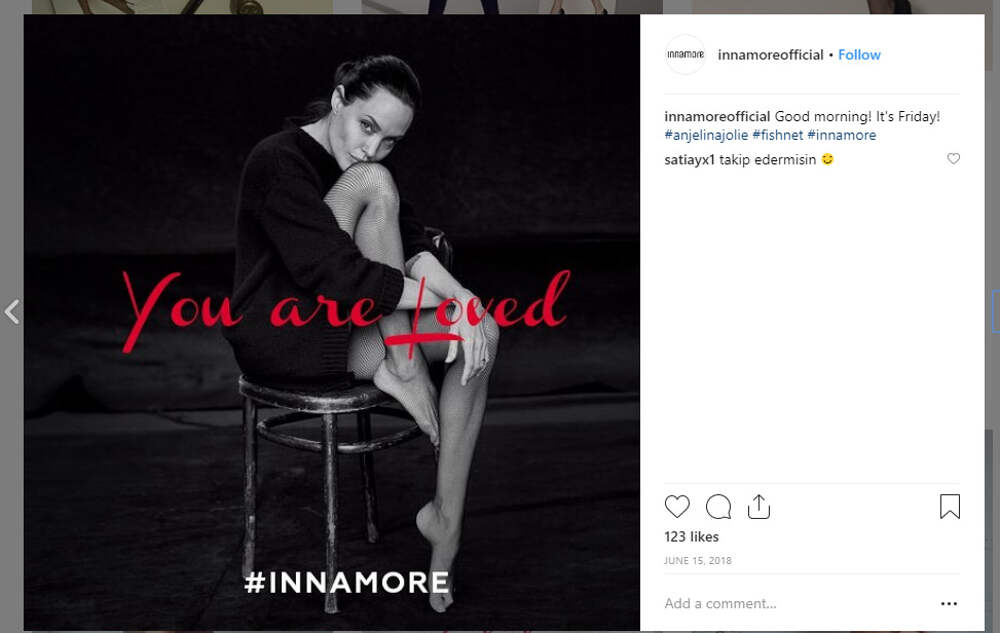Screen dimensions: 1000x633
Task: Open innamoreofficial profile from post header
Action: [x=770, y=55]
